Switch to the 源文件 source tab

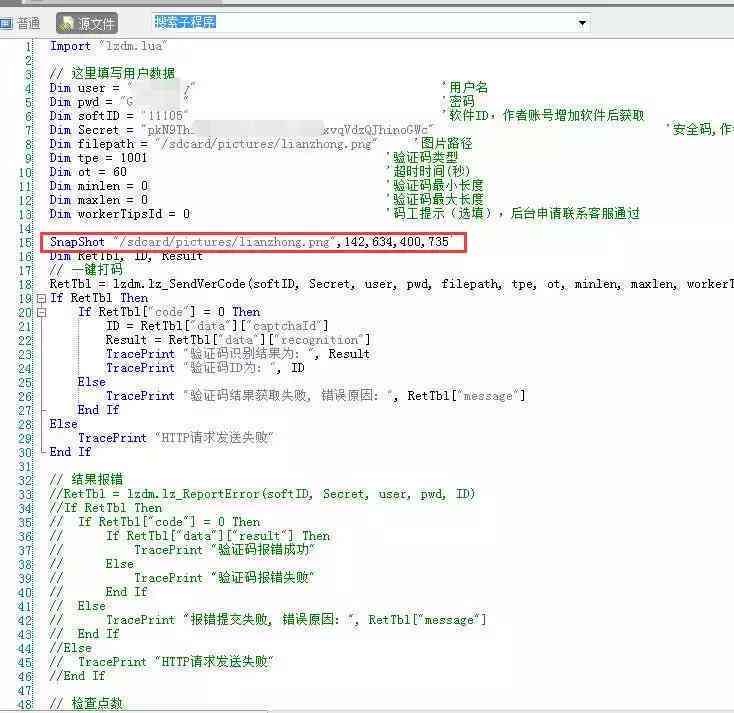pyautogui.click(x=88, y=23)
